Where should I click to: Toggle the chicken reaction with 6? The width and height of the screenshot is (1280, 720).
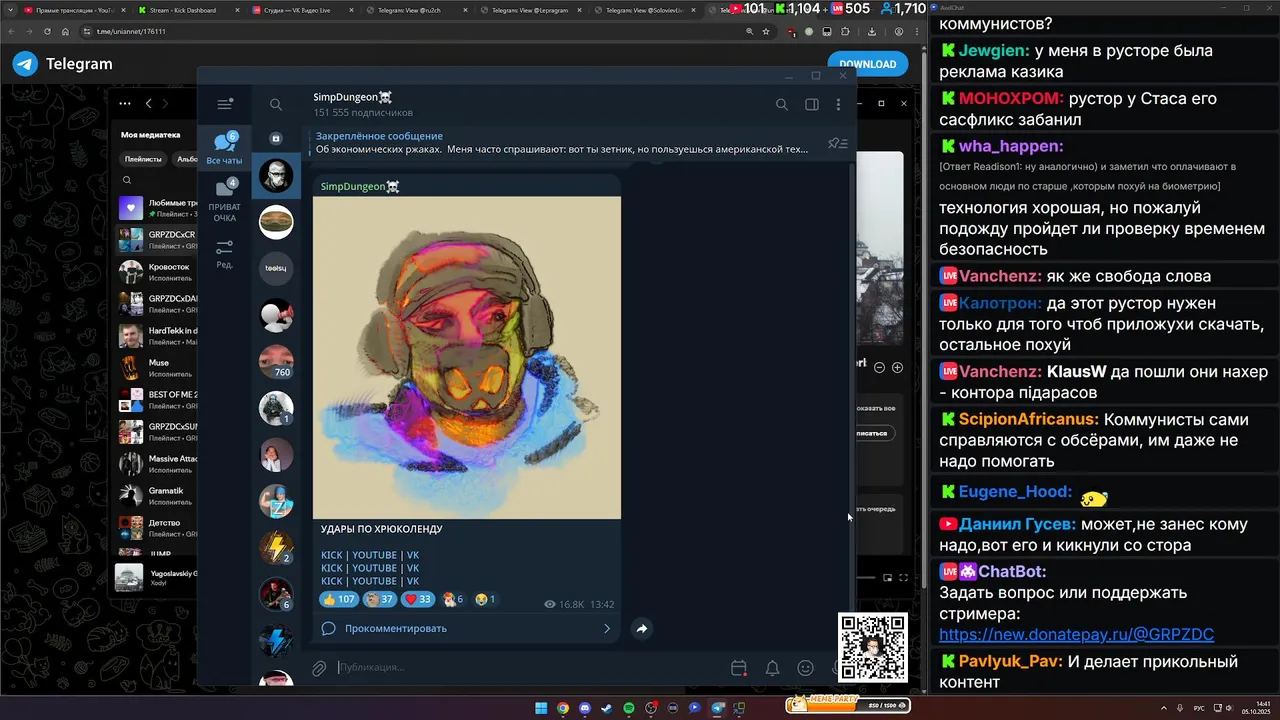[x=453, y=599]
